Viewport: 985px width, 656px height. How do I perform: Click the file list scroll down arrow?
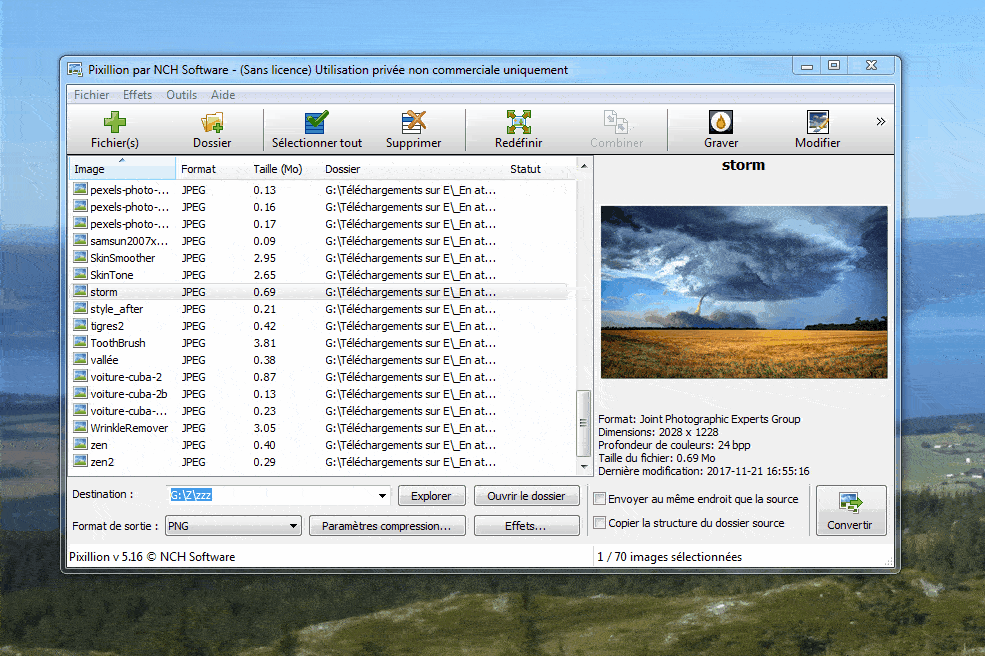click(x=584, y=466)
